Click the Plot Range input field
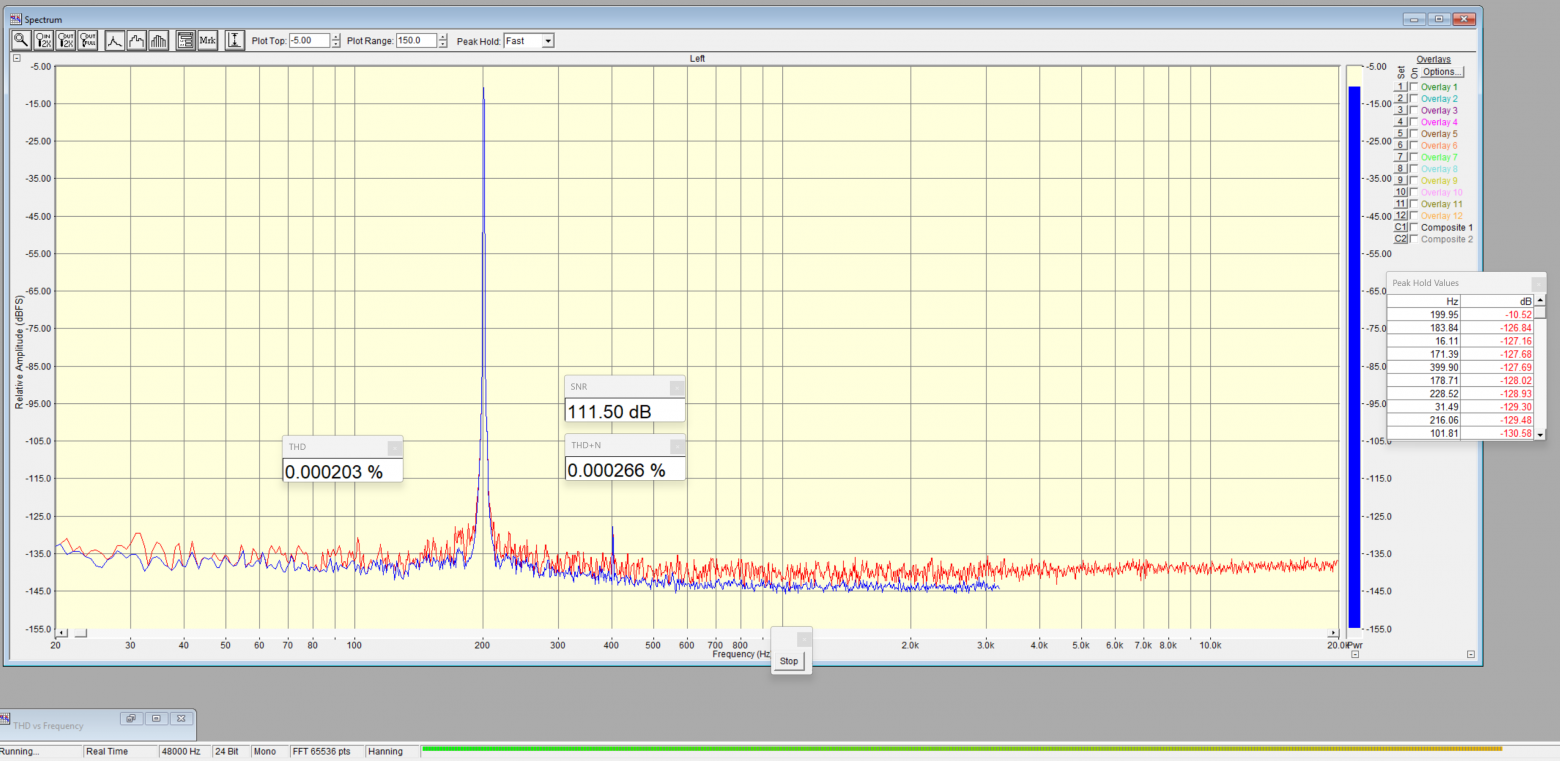 (x=415, y=41)
